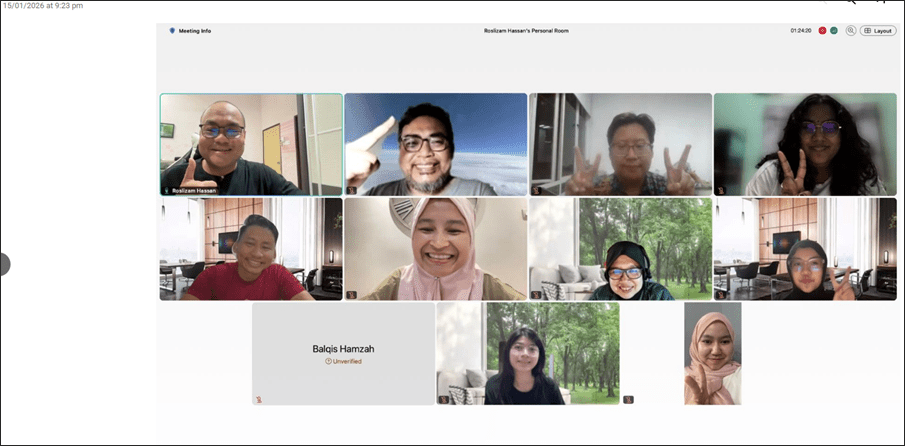Click the magnifier zoom icon
This screenshot has width=905, height=446.
[x=851, y=31]
